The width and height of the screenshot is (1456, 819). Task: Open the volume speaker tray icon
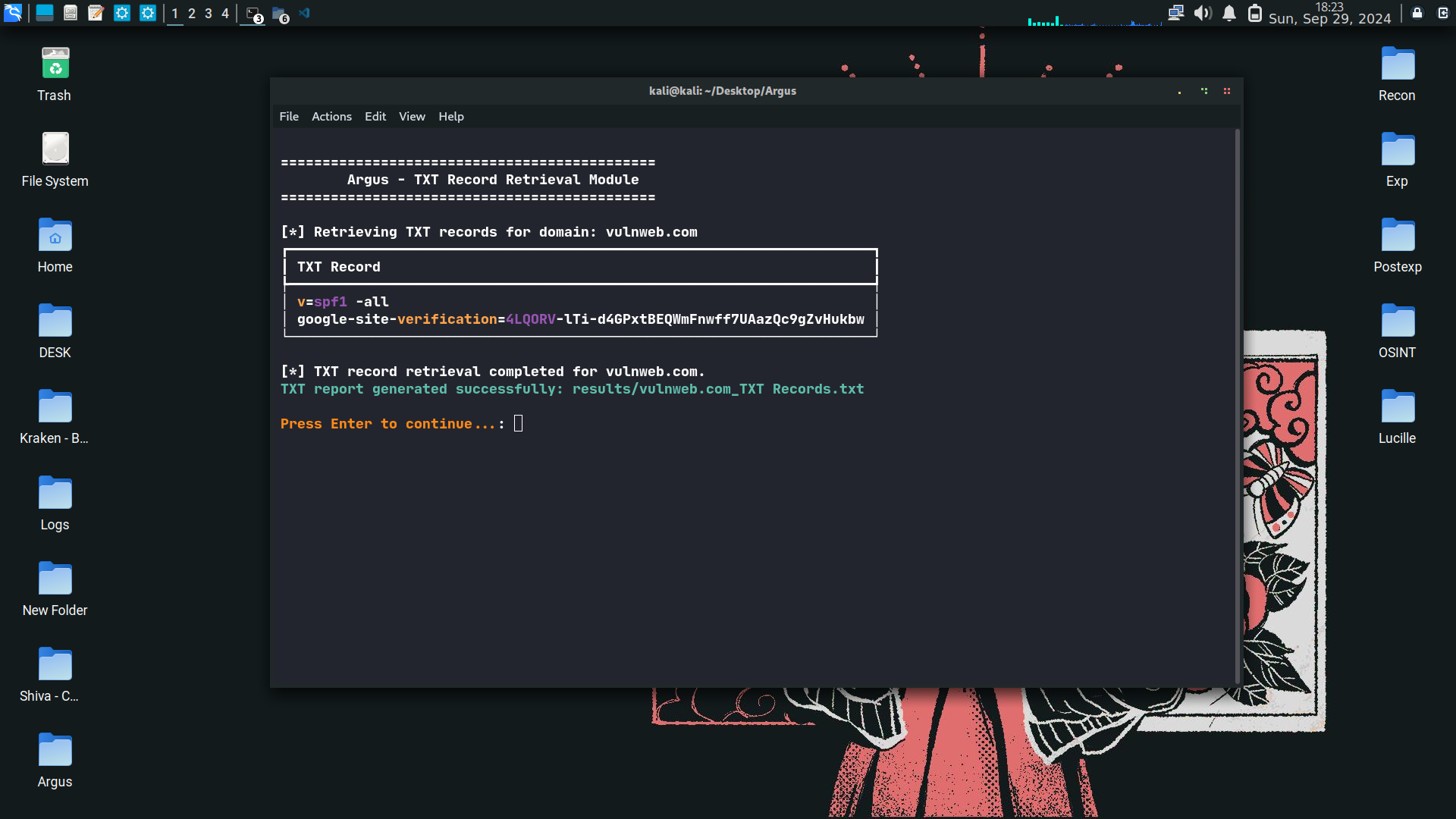[1202, 13]
